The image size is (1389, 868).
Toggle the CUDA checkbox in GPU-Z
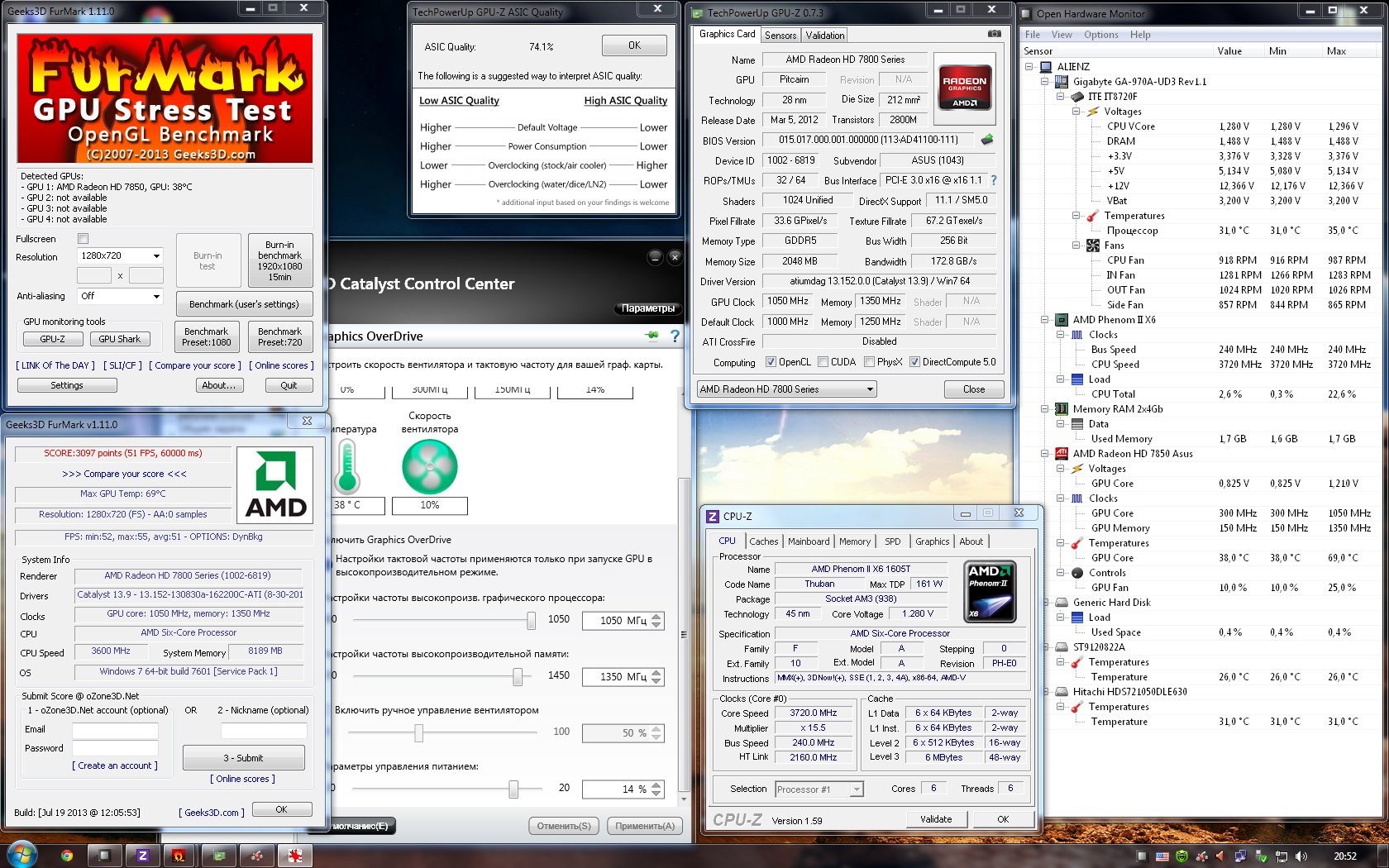click(x=823, y=362)
